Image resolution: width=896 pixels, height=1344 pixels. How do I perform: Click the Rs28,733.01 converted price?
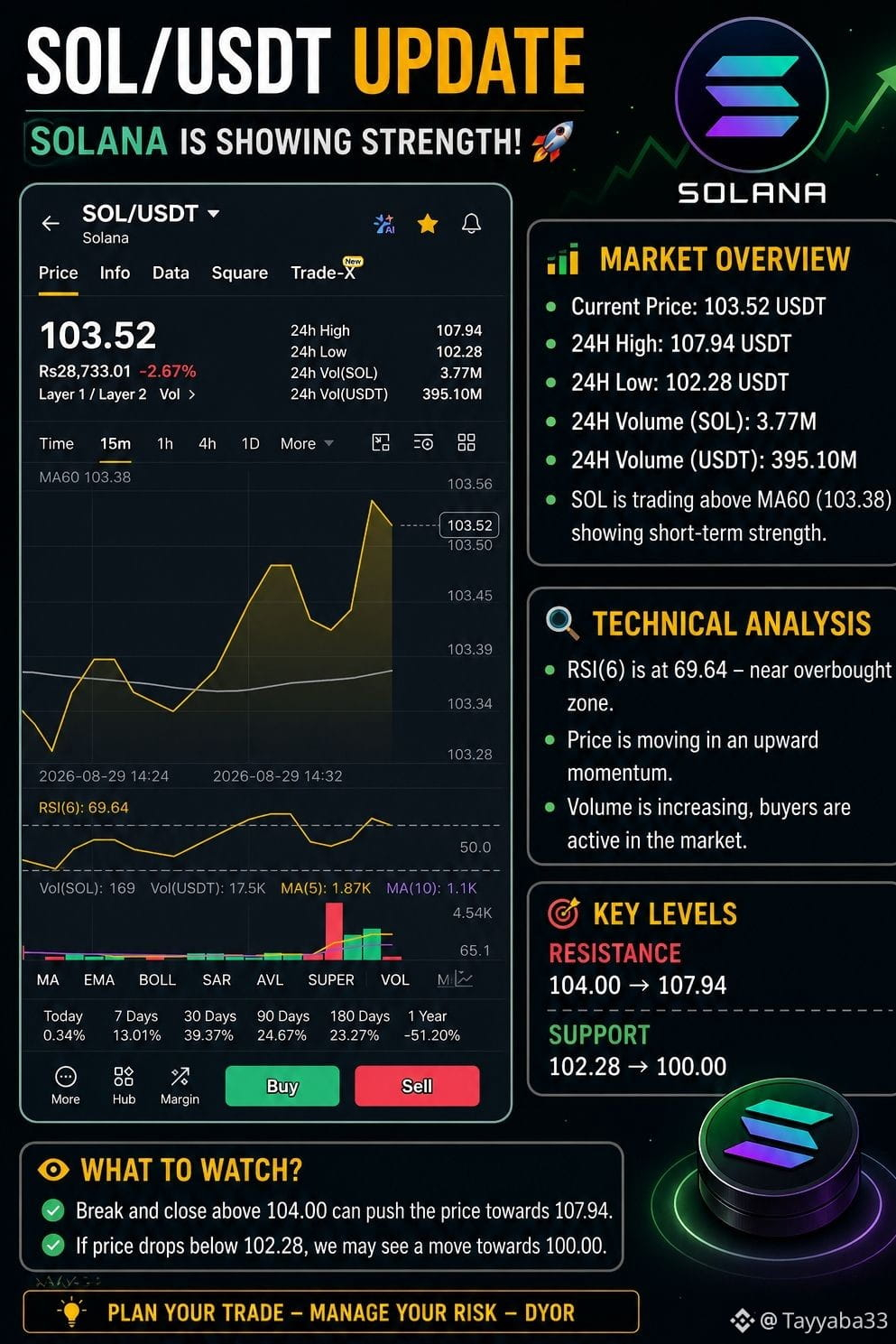click(x=85, y=371)
